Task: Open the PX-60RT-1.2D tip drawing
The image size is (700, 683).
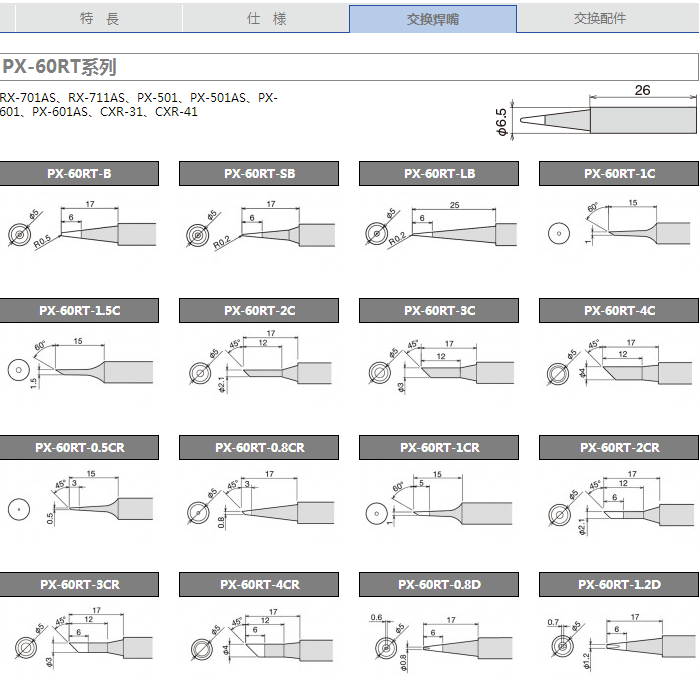Action: point(621,642)
